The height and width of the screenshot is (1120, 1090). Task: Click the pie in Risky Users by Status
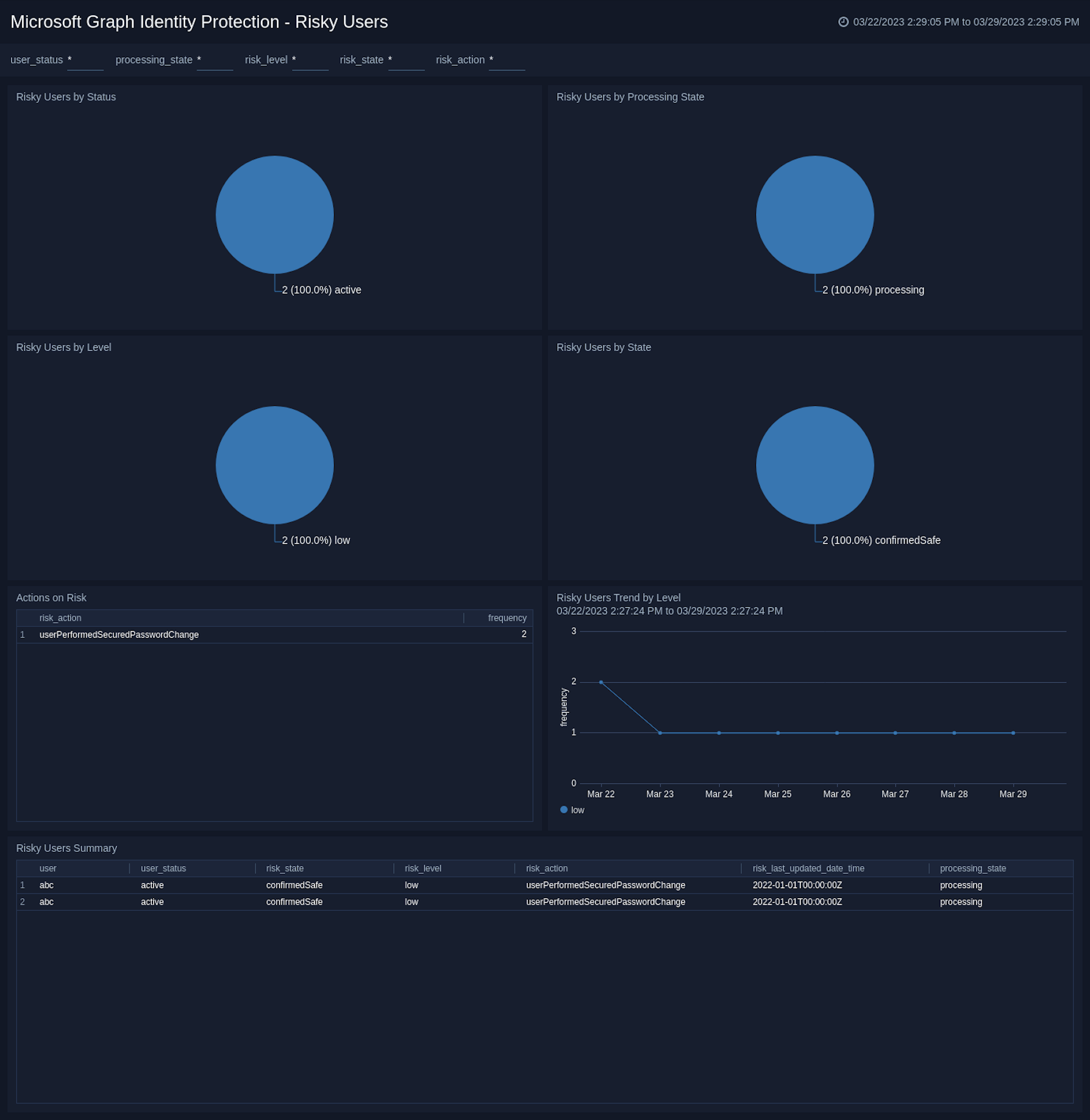tap(275, 214)
